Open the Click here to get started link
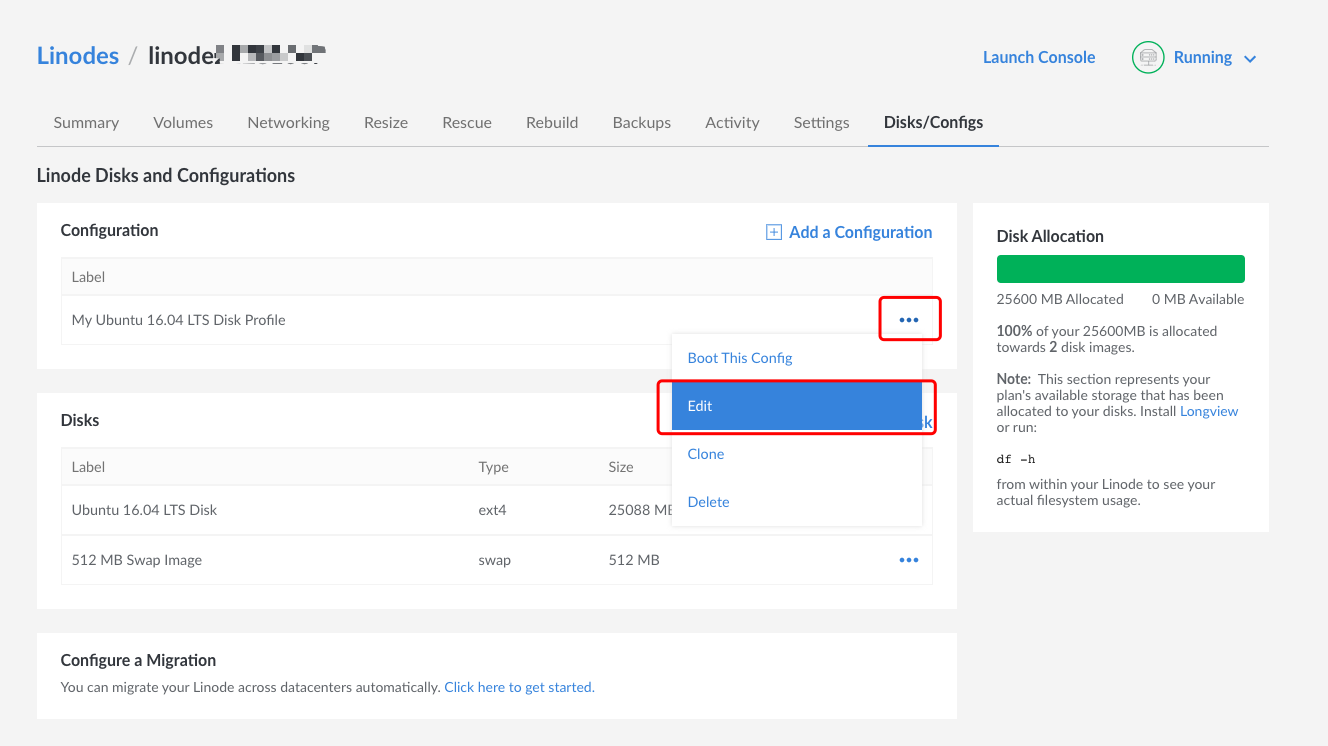 [519, 687]
